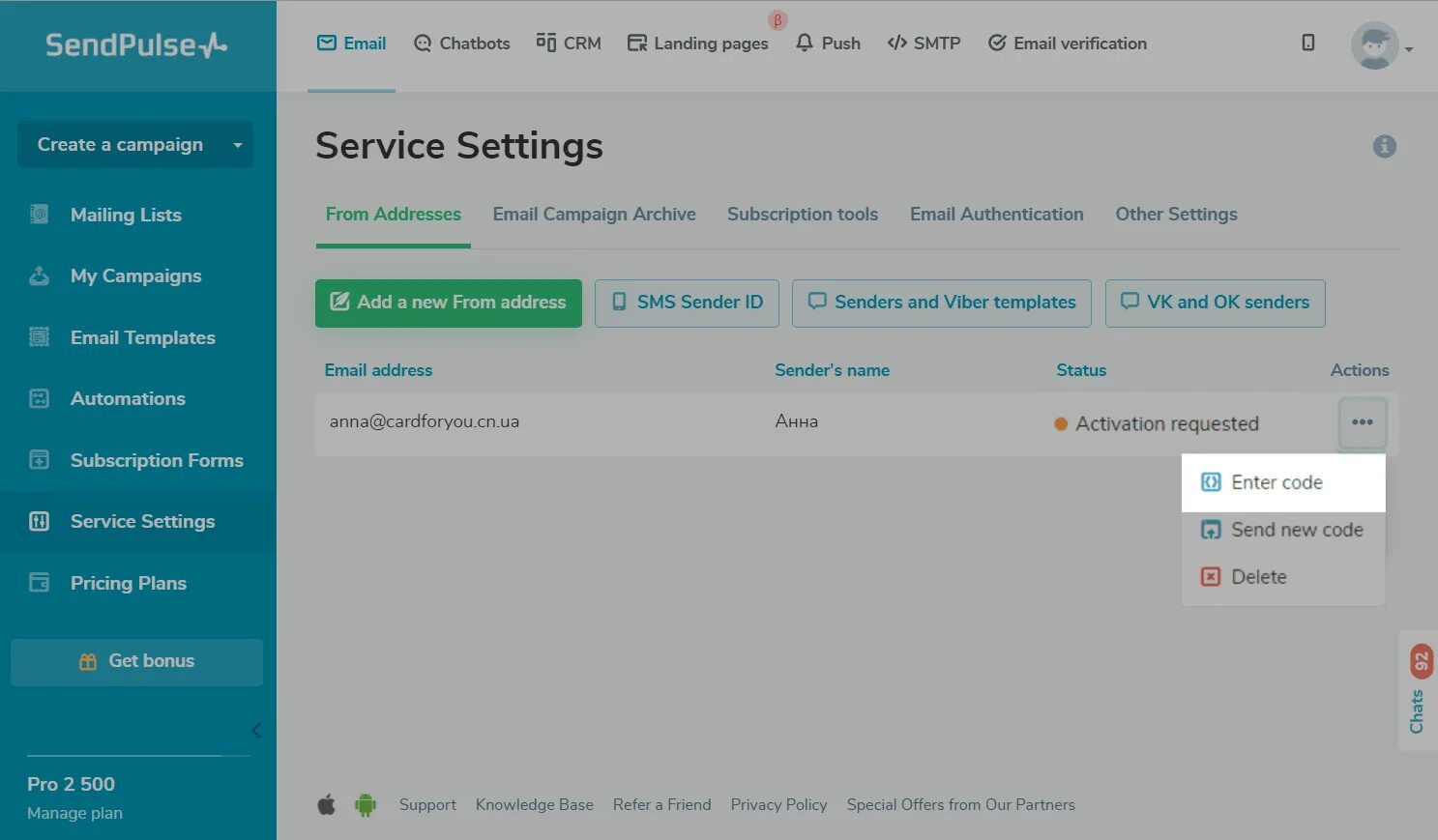Click the Get bonus button
This screenshot has width=1438, height=840.
coord(136,662)
